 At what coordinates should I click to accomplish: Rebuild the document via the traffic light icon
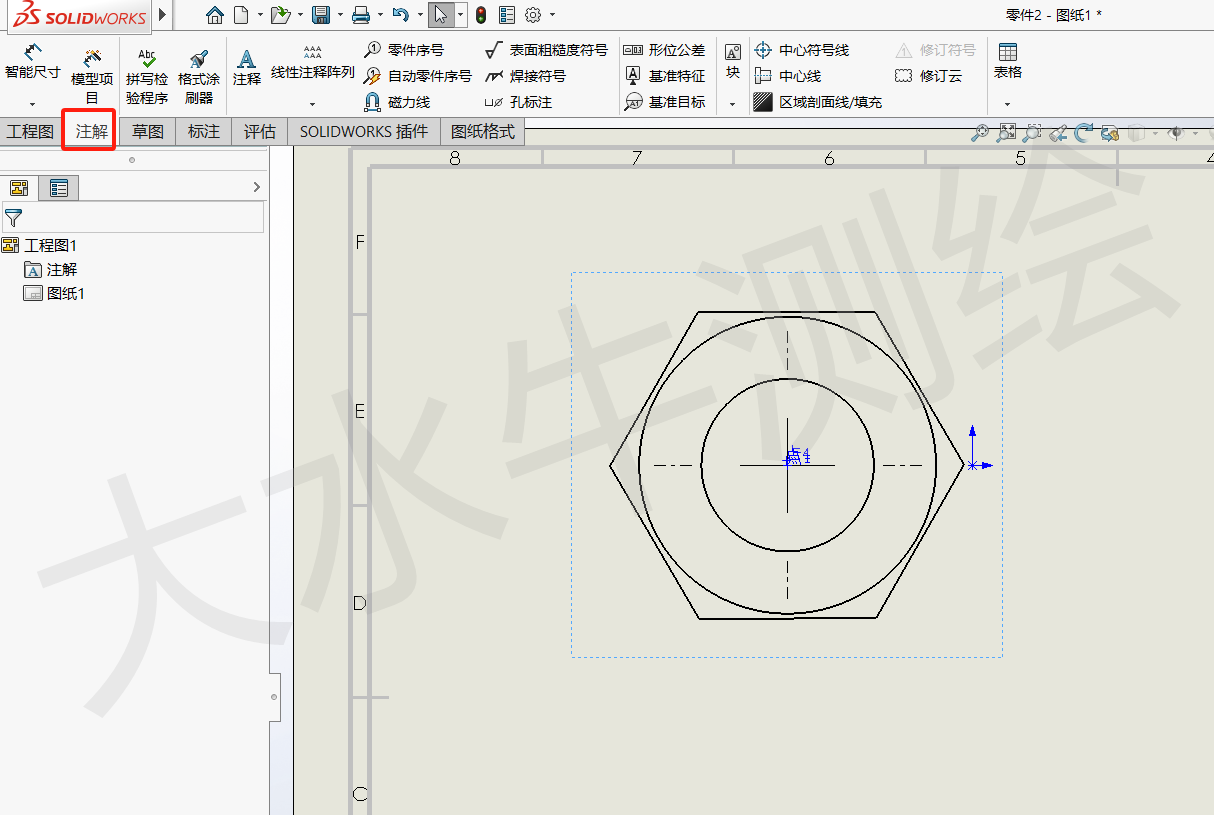(x=481, y=15)
